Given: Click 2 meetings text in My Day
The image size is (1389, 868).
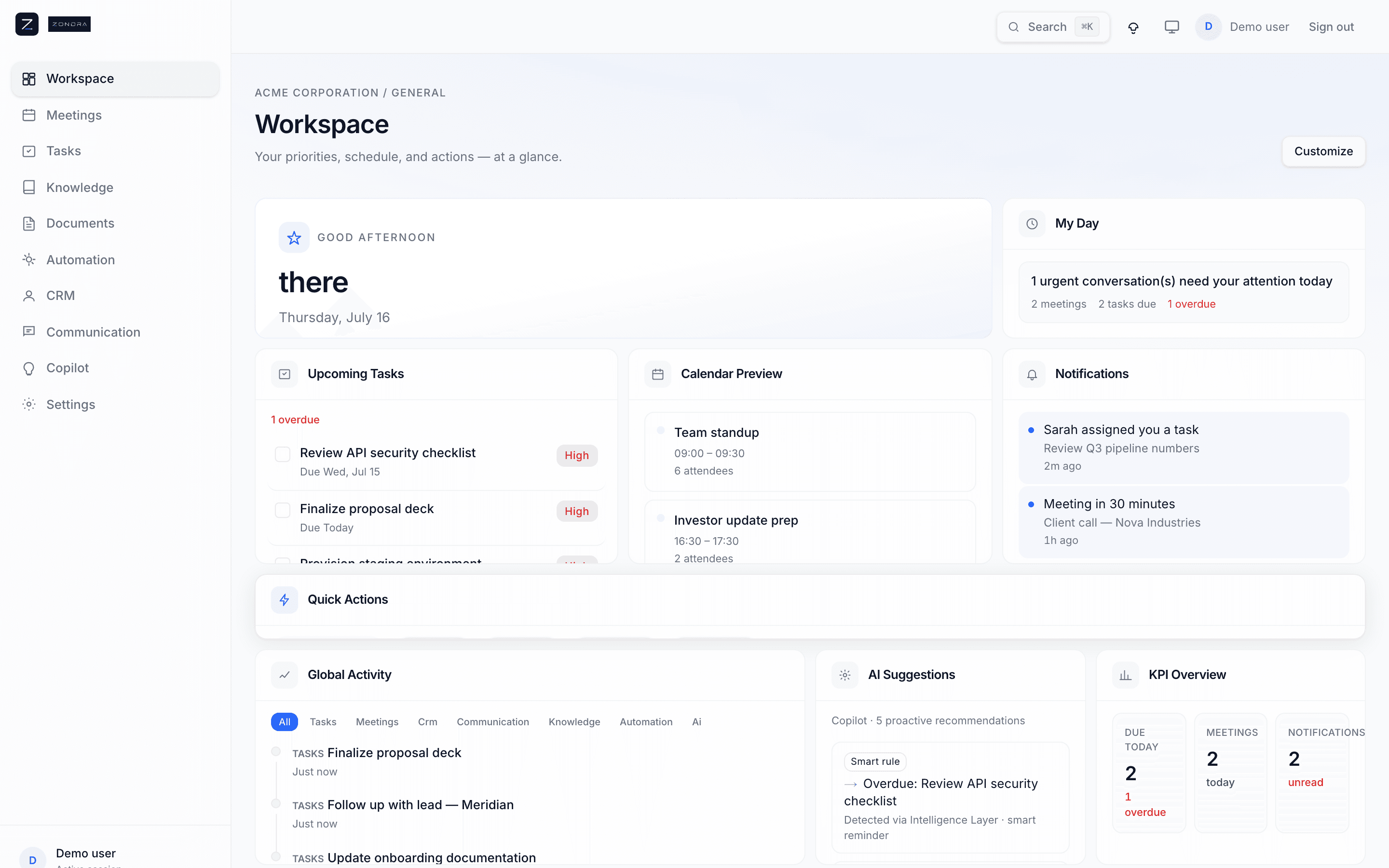Looking at the screenshot, I should point(1059,304).
